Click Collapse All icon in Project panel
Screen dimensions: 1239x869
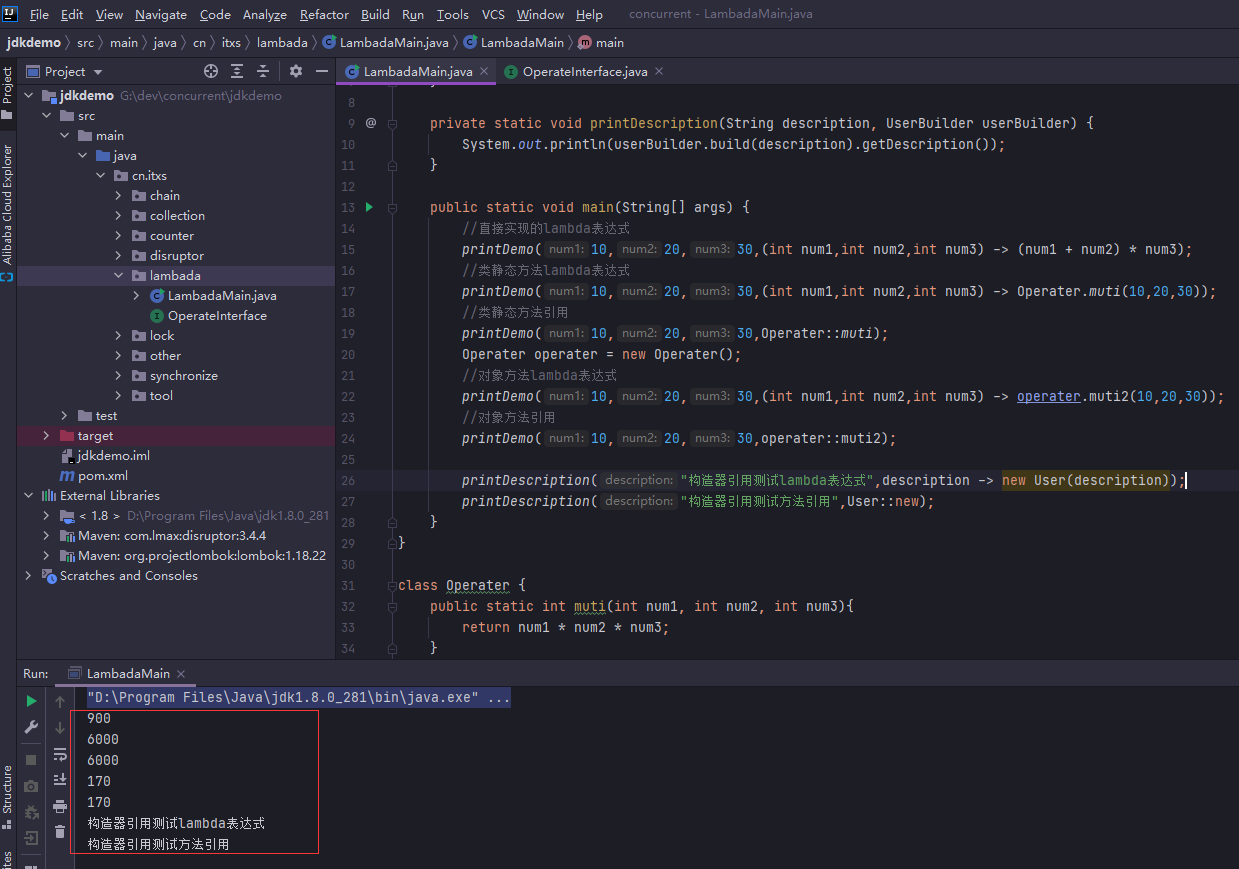point(263,71)
